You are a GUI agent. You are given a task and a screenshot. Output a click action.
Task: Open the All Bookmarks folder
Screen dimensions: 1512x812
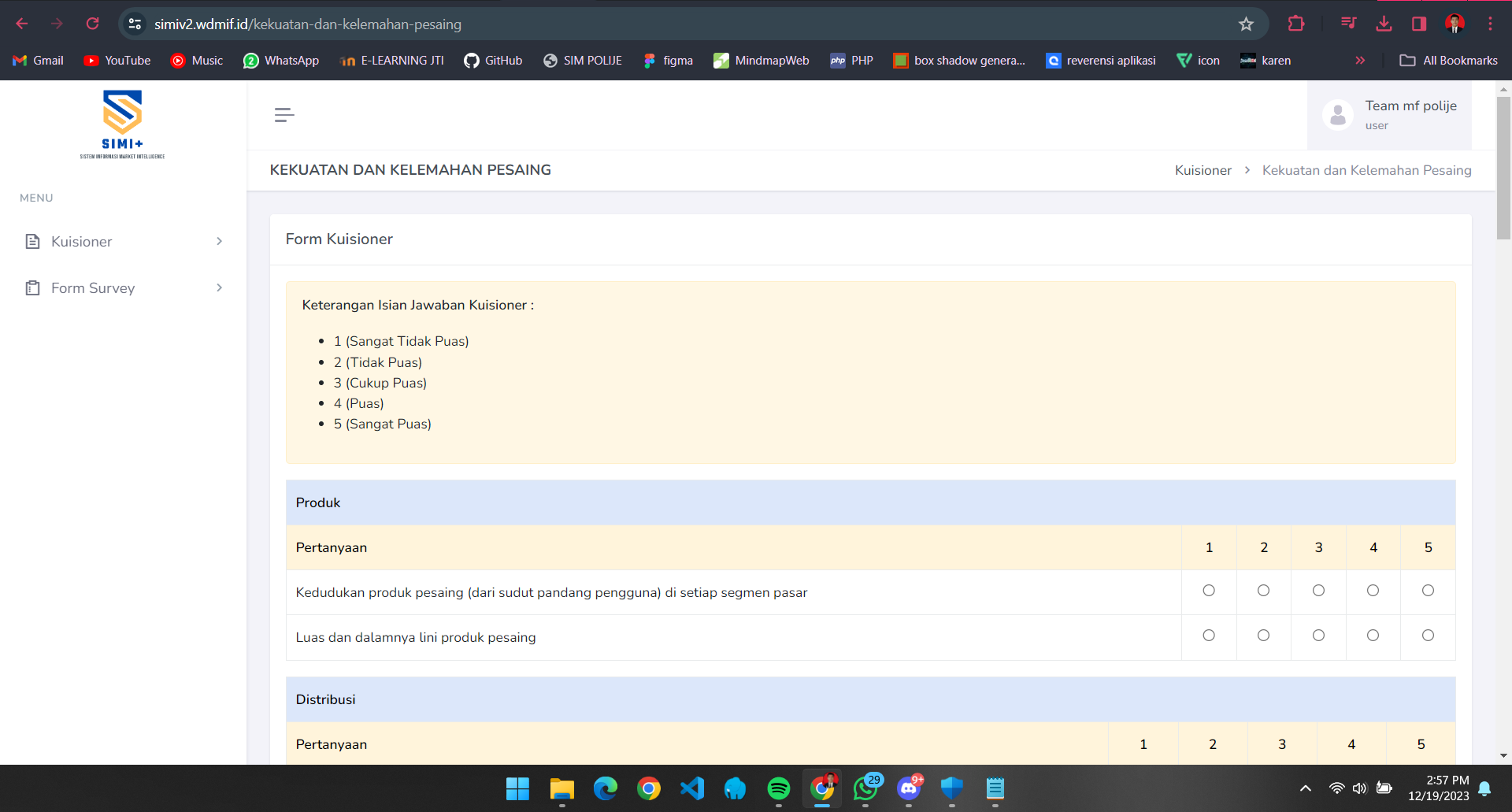pos(1449,61)
